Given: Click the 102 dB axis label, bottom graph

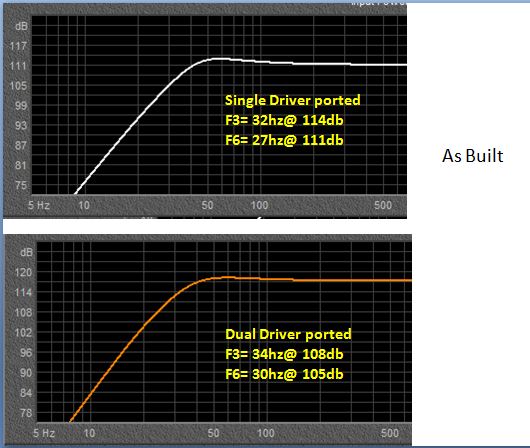Looking at the screenshot, I should click(23, 332).
